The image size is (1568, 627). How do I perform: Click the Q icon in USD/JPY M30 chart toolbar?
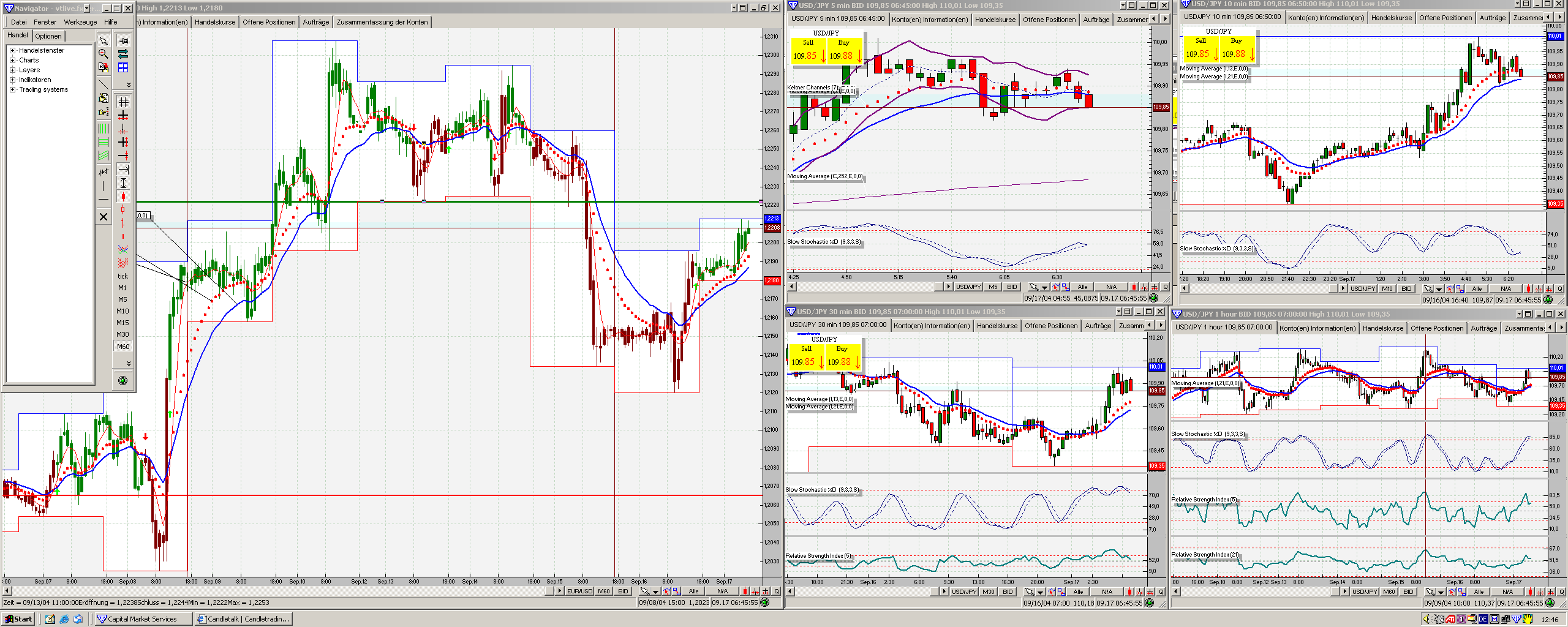1161,592
